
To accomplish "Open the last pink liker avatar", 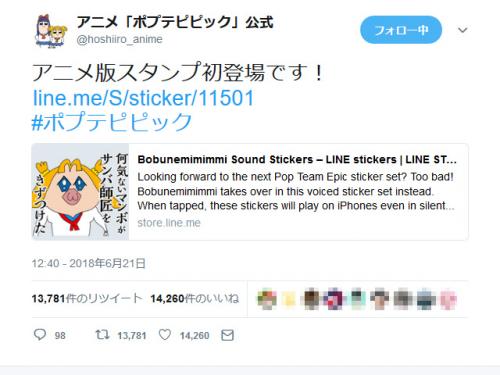I will tap(448, 299).
